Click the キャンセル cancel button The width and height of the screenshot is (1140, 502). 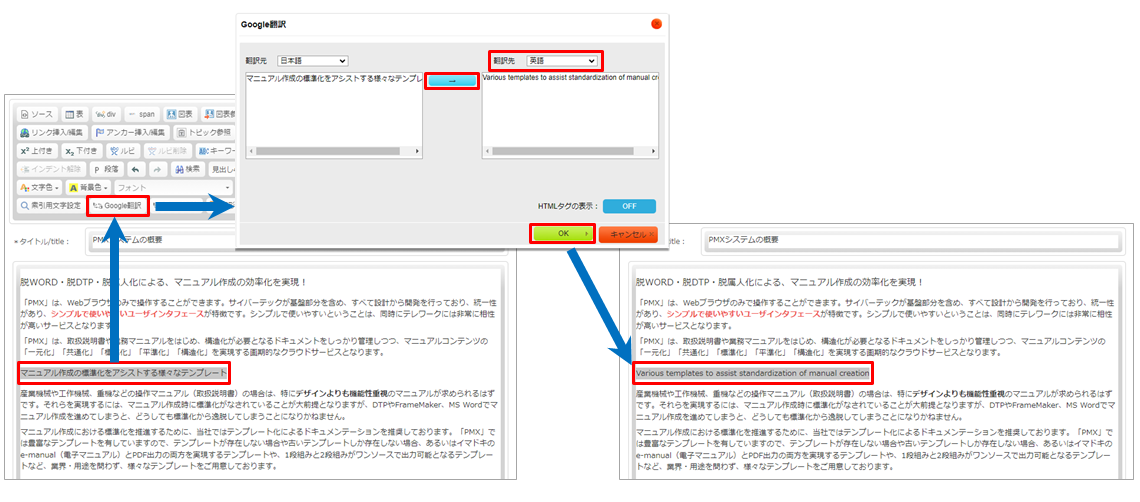[x=628, y=234]
